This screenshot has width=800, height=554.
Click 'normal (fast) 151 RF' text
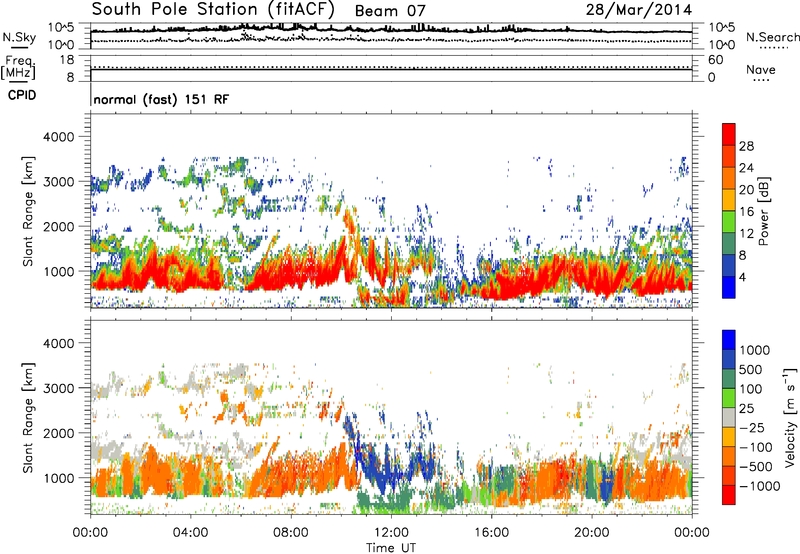161,99
